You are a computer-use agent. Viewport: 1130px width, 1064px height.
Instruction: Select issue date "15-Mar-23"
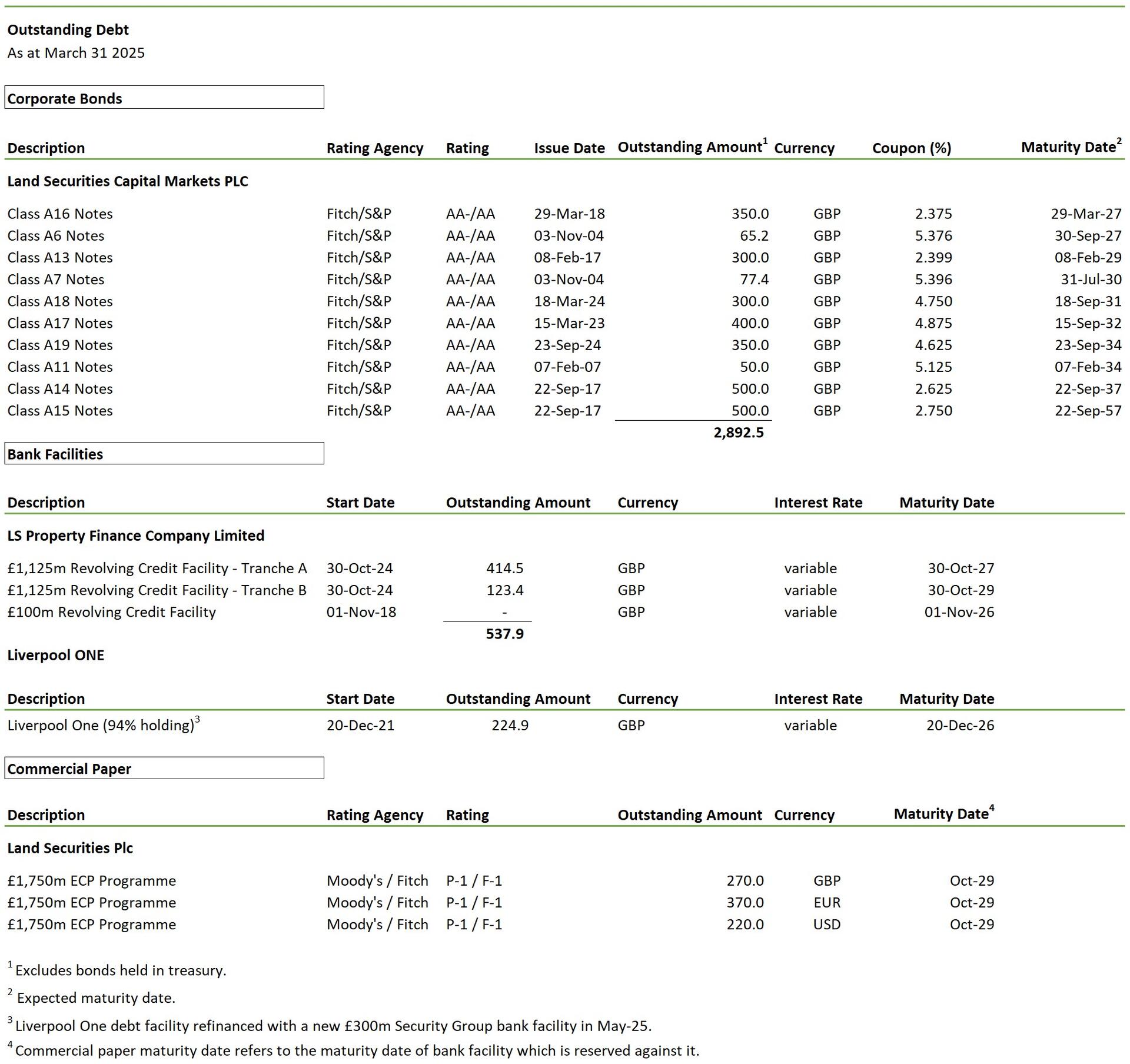tap(569, 323)
